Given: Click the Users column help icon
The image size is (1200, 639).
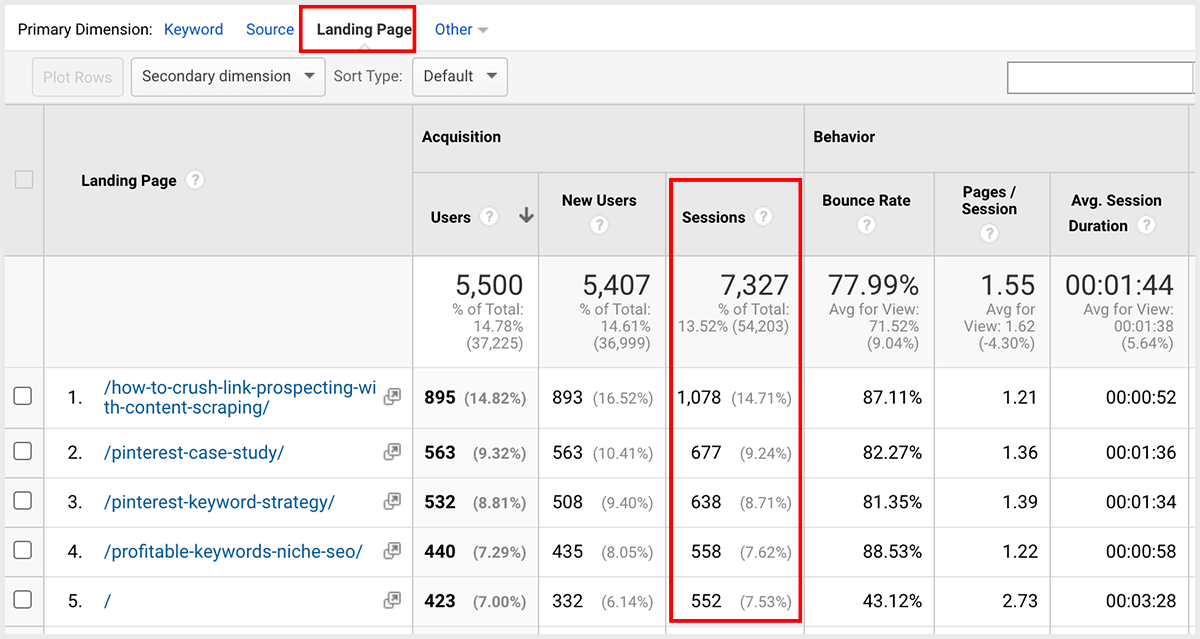Looking at the screenshot, I should [x=489, y=217].
